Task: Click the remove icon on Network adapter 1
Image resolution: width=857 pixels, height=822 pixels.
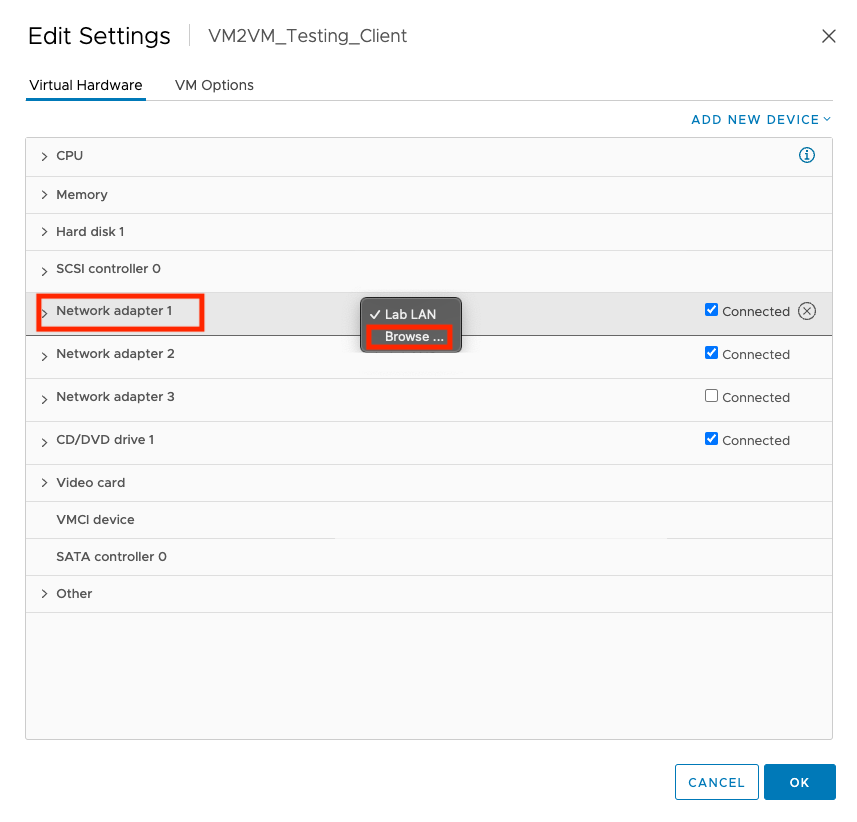Action: pyautogui.click(x=807, y=311)
